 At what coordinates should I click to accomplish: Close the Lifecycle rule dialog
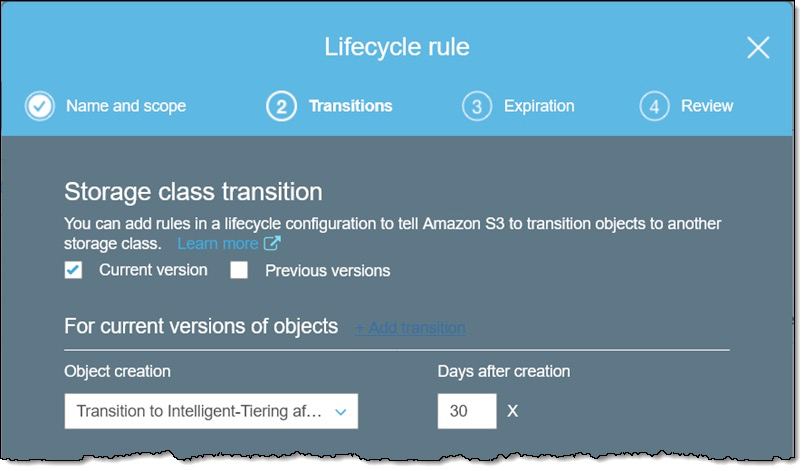[758, 48]
